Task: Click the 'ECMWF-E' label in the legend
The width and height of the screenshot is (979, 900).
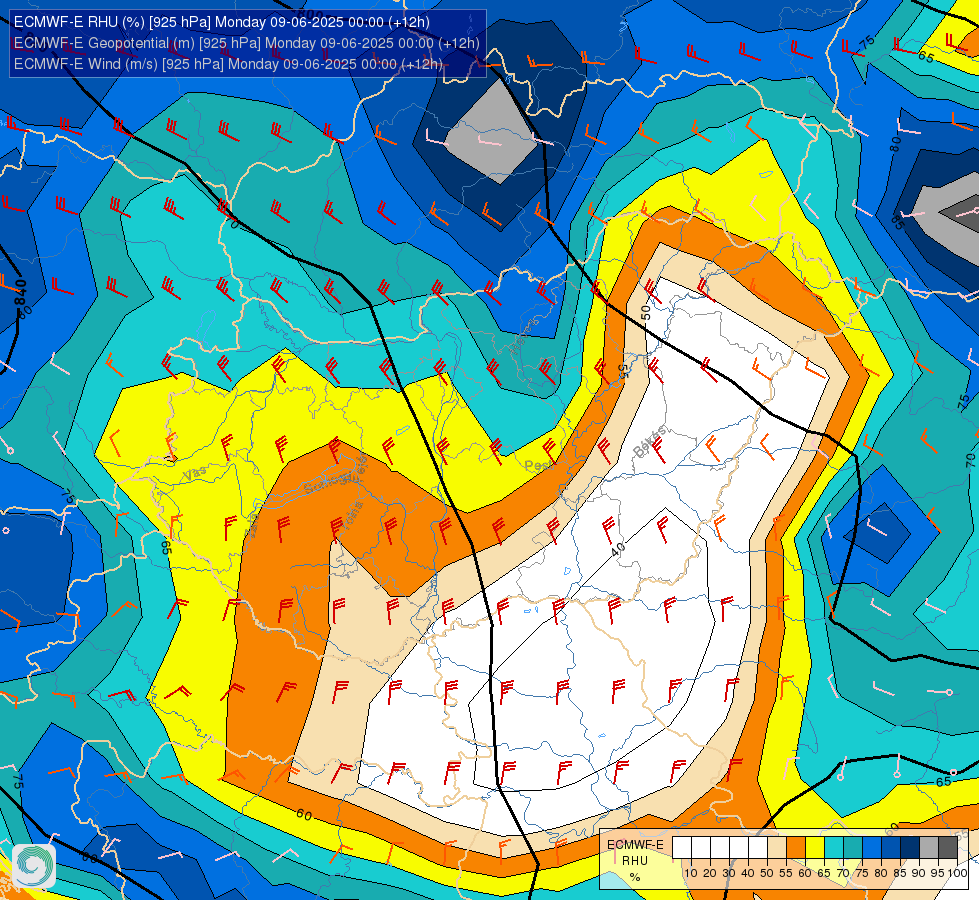Action: pyautogui.click(x=635, y=845)
